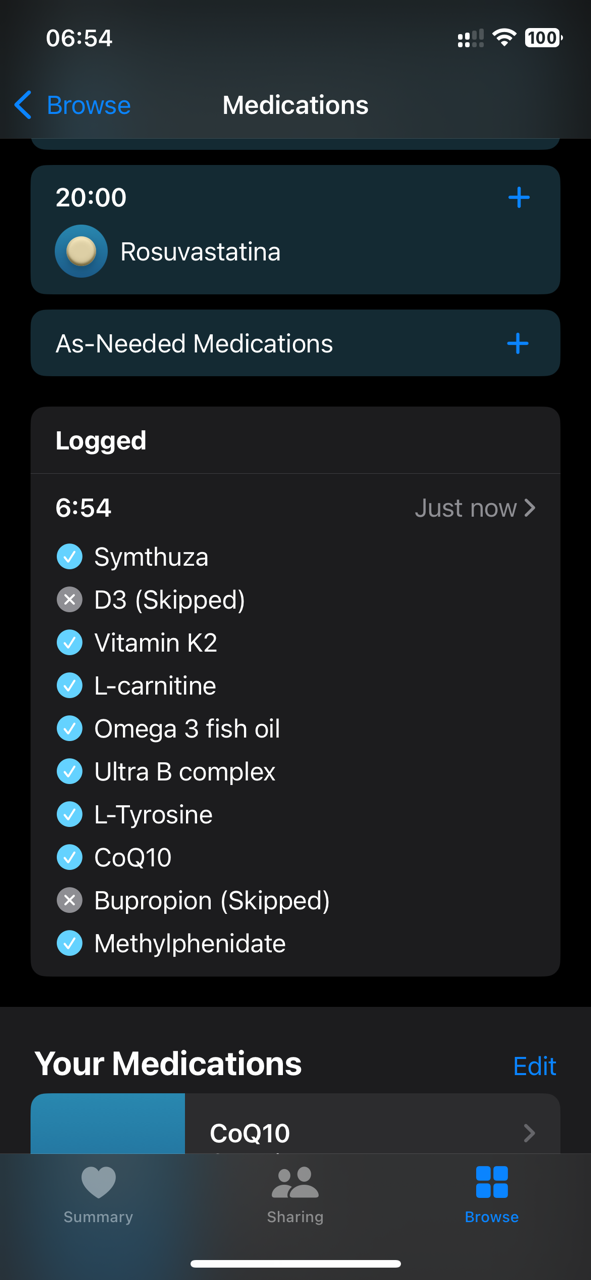Tap the blue CoQ10 medication thumbnail
The width and height of the screenshot is (591, 1280).
(108, 1124)
